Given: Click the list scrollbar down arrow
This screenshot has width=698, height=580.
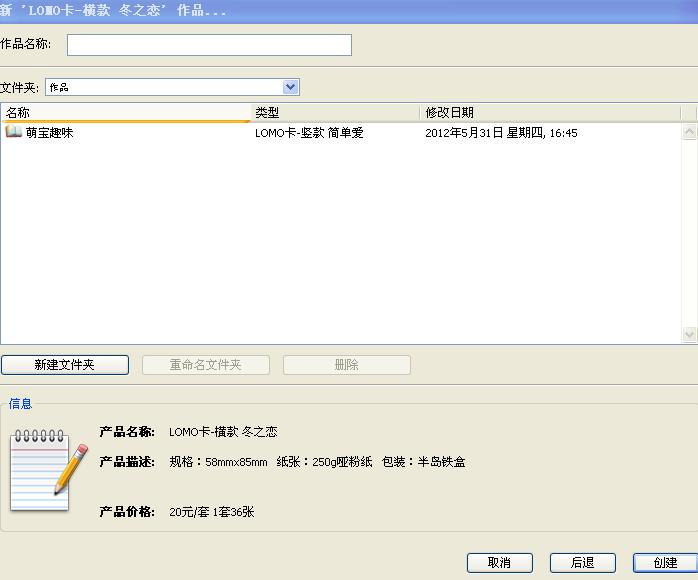Looking at the screenshot, I should click(689, 334).
